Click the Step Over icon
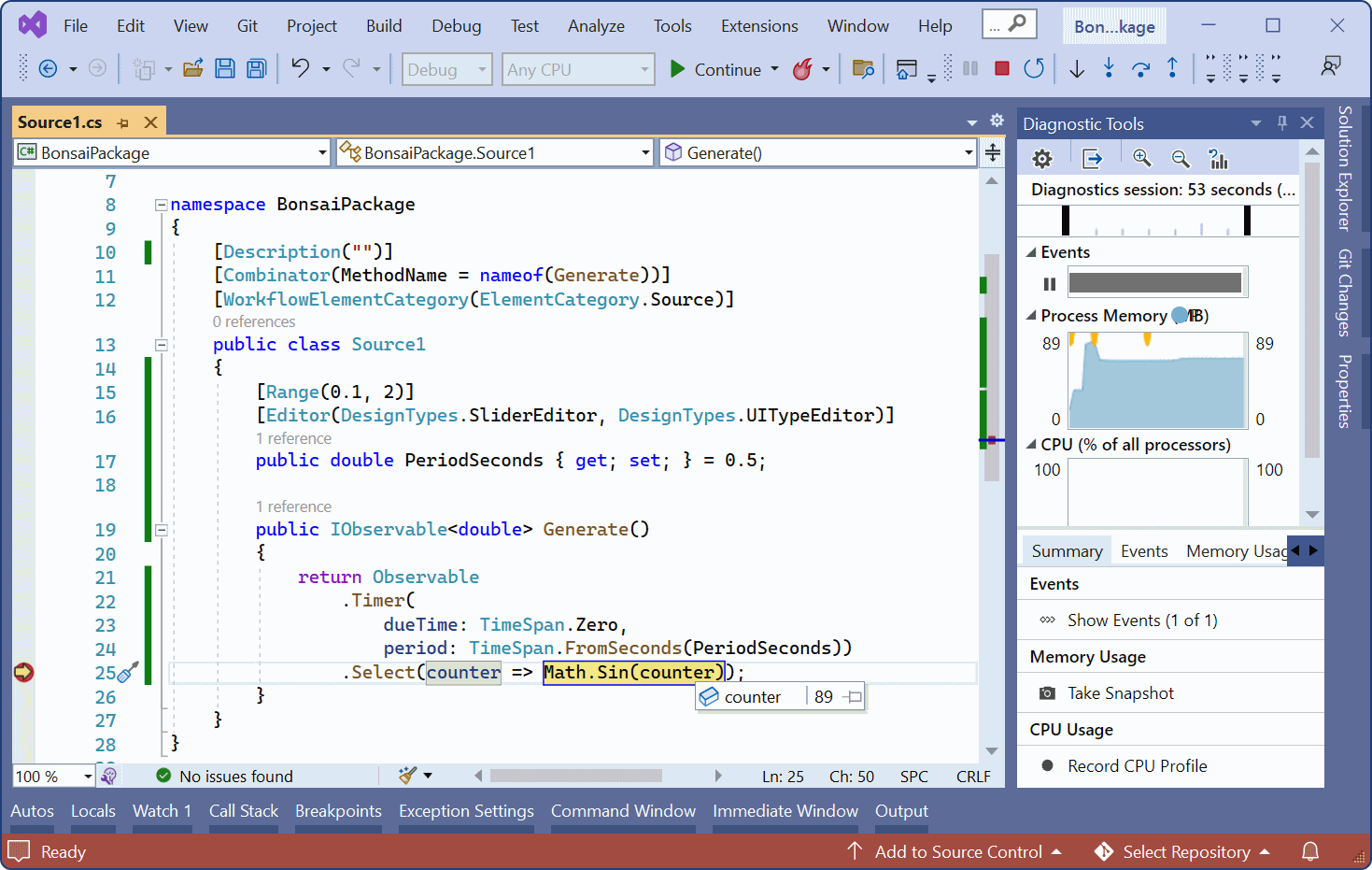 [1140, 68]
